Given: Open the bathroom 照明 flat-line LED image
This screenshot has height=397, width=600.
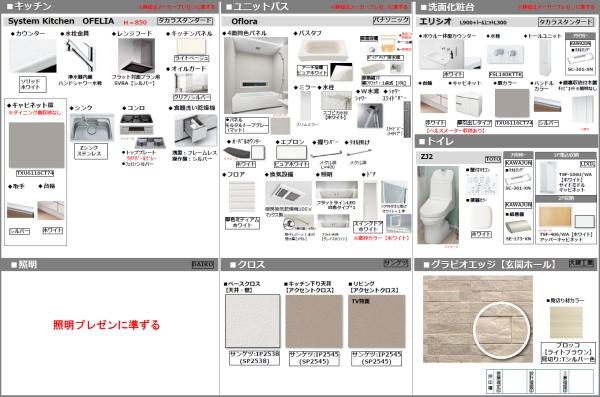Looking at the screenshot, I should point(337,191).
